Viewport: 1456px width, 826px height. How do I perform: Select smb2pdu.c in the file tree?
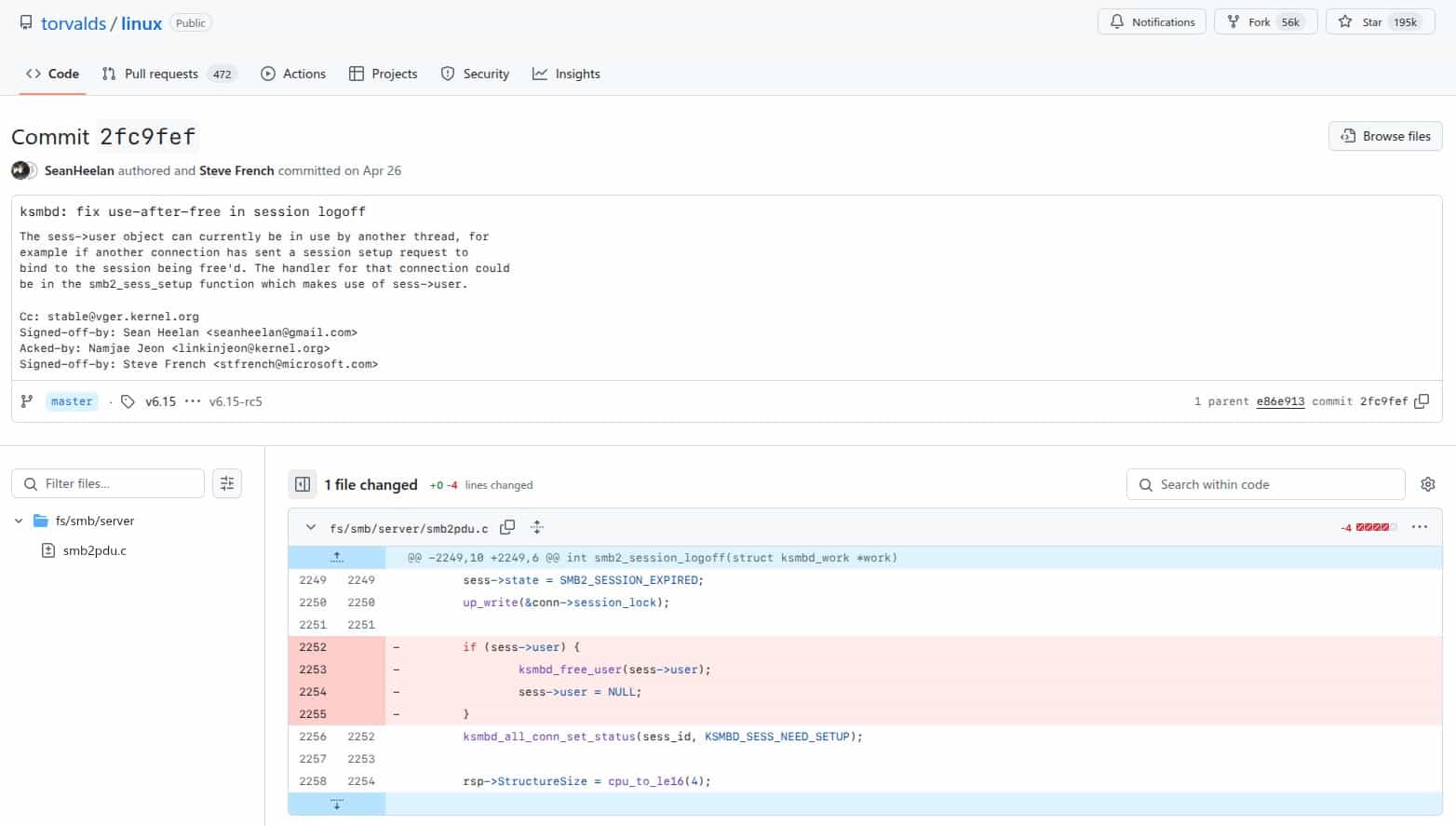94,550
